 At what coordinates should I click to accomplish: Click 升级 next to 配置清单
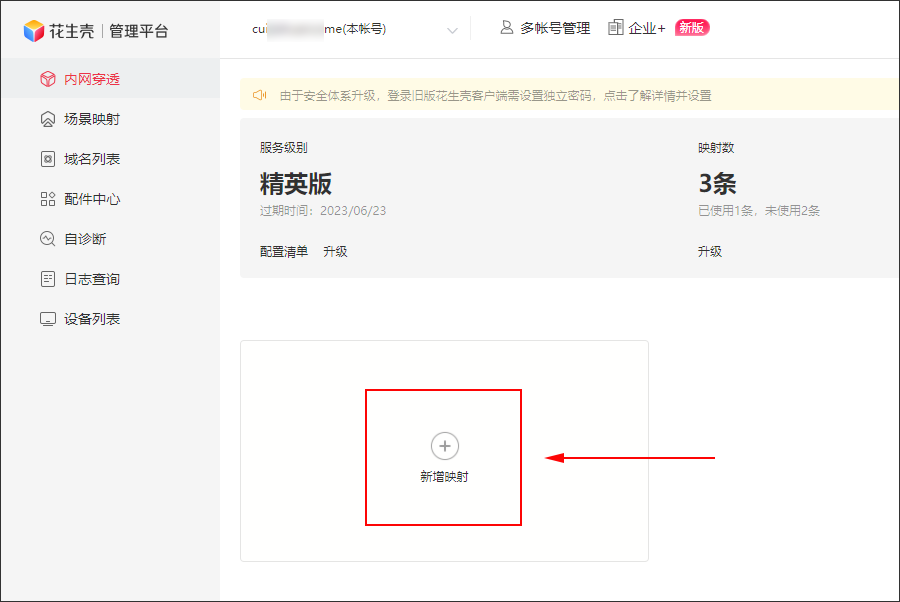point(335,252)
